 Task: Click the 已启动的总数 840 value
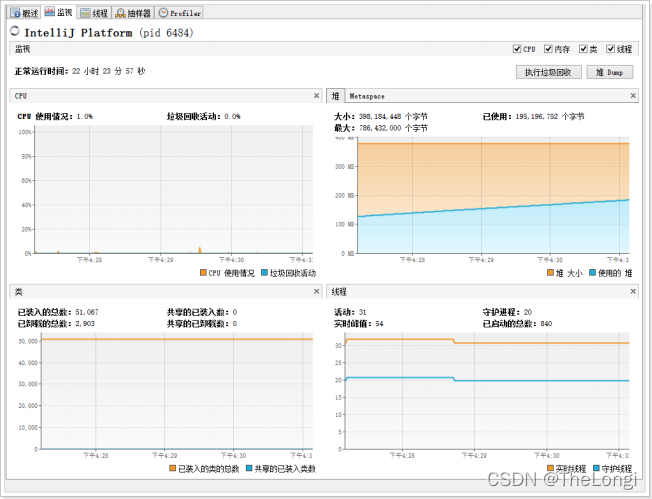click(546, 324)
